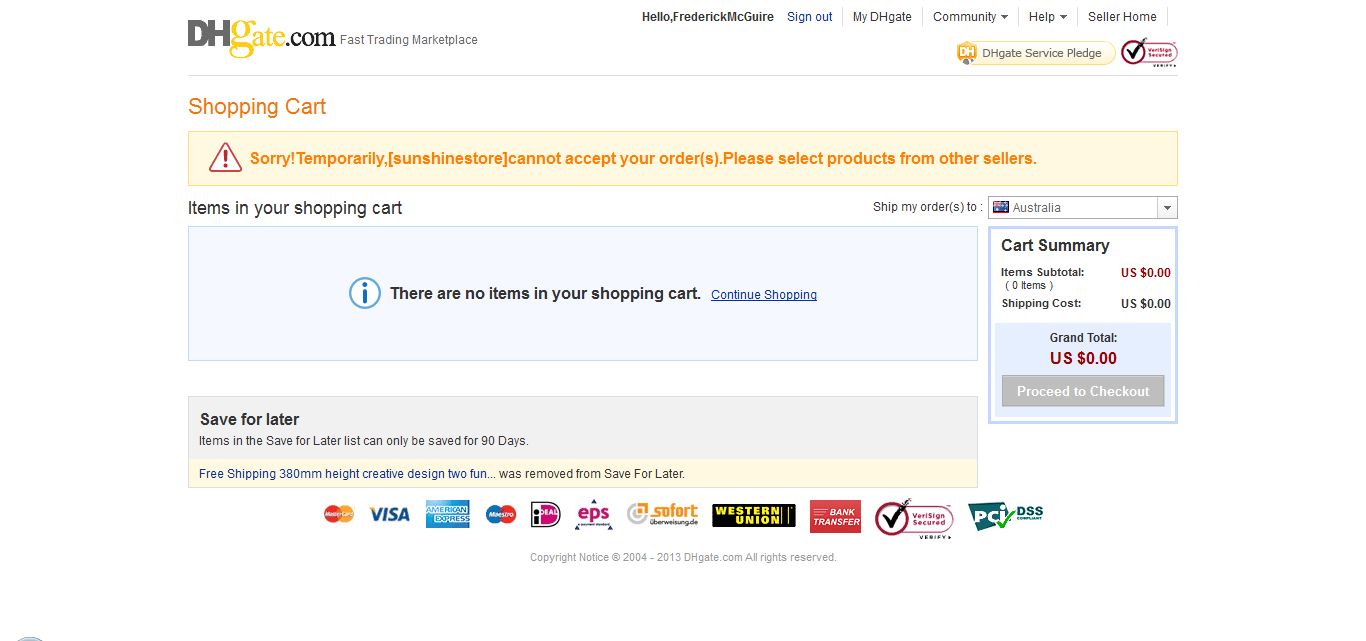
Task: Click the Western Union logo
Action: point(753,515)
